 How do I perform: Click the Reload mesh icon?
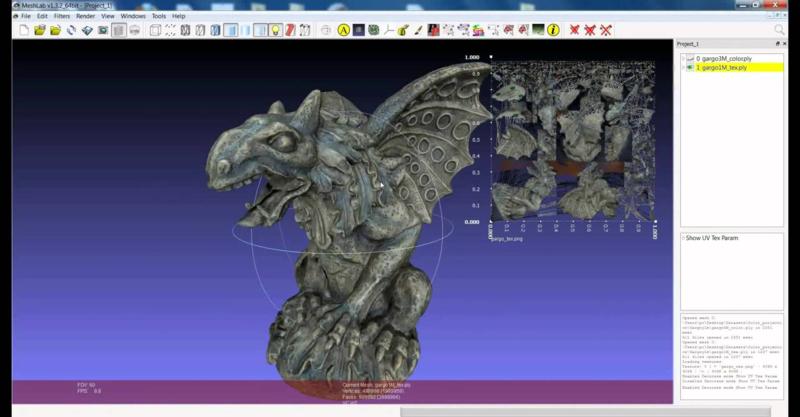click(71, 30)
